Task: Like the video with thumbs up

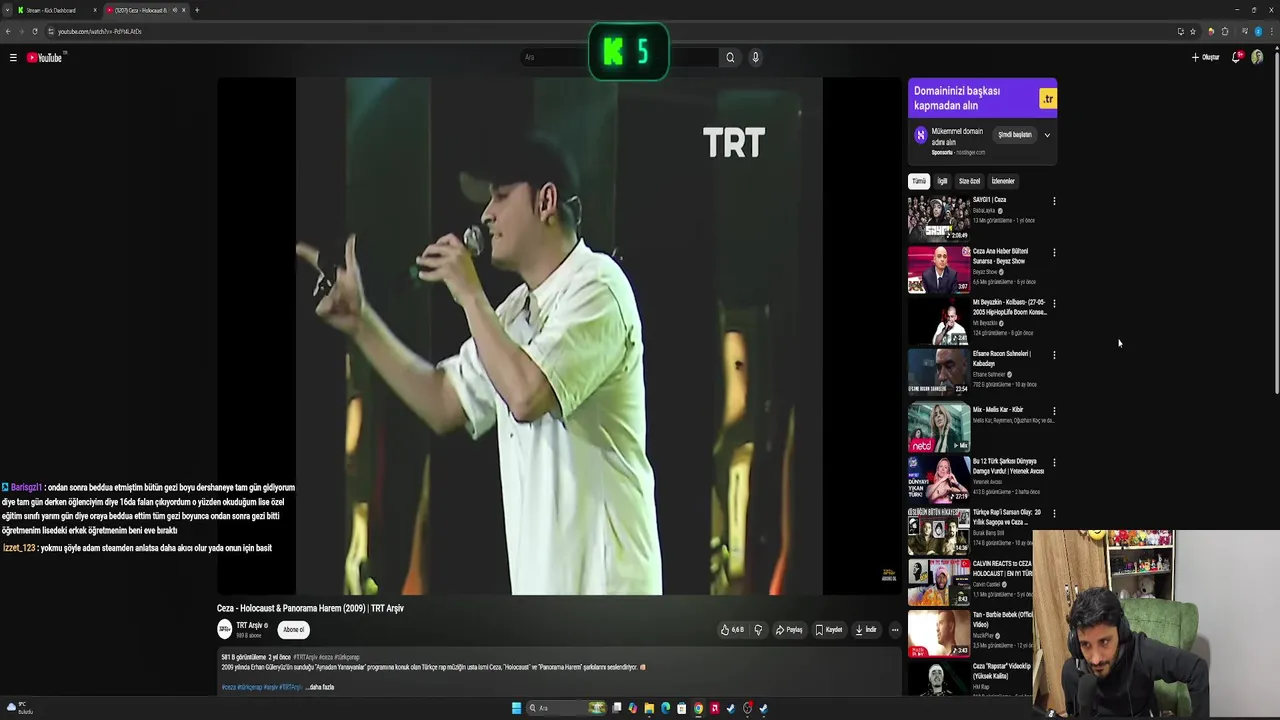Action: point(732,630)
